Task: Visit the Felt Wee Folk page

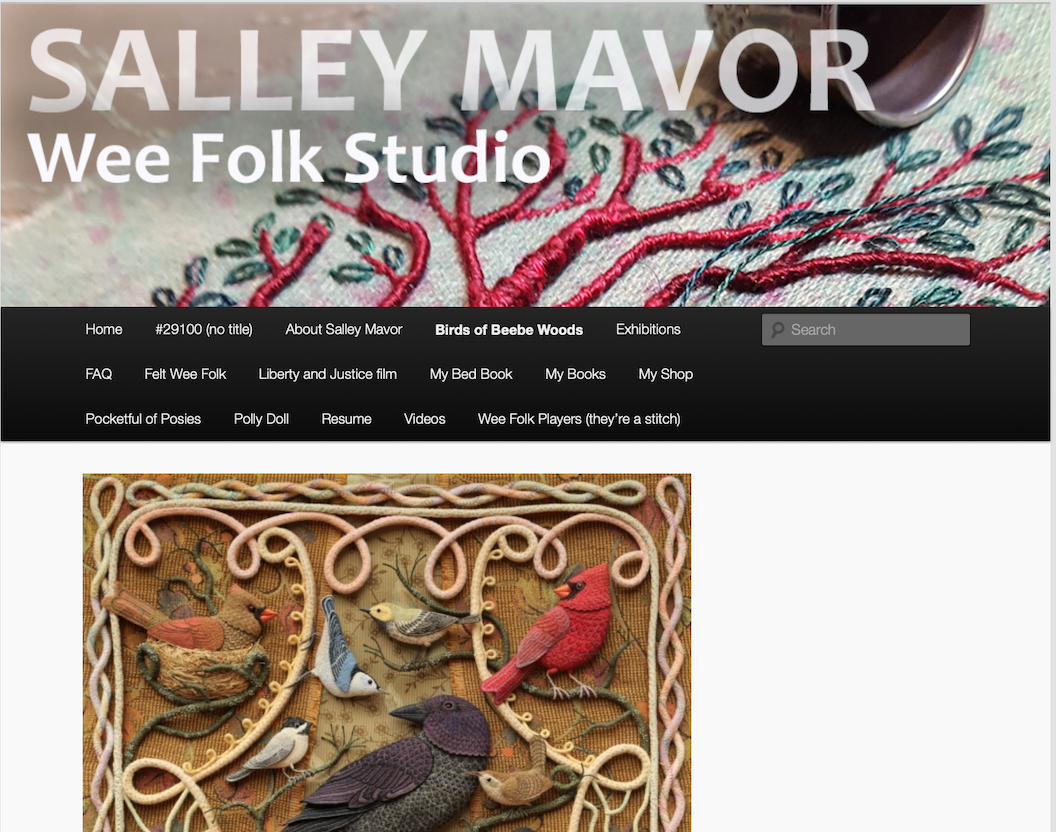Action: pos(185,374)
